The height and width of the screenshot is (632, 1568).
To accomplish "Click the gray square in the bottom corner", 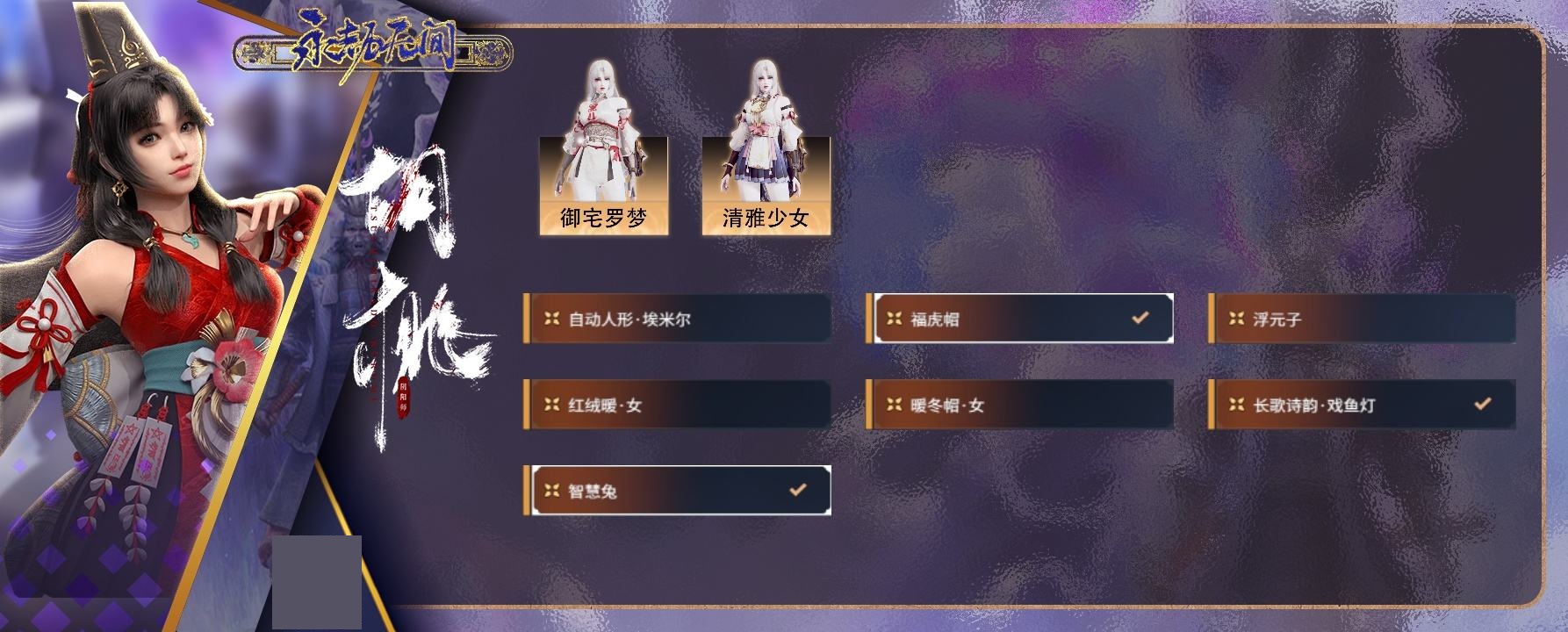I will tap(317, 582).
